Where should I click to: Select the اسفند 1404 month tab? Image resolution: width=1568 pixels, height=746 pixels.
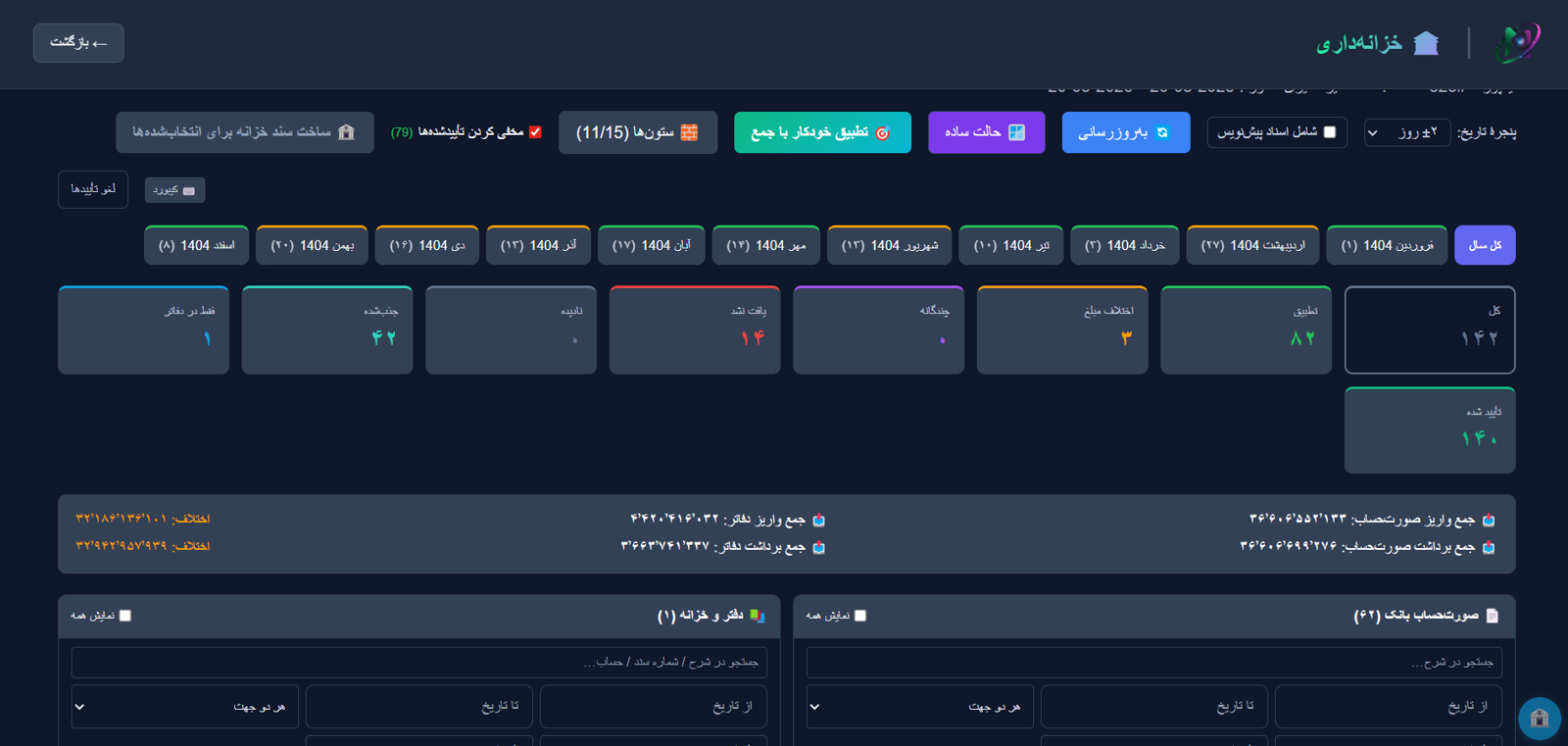click(x=196, y=245)
